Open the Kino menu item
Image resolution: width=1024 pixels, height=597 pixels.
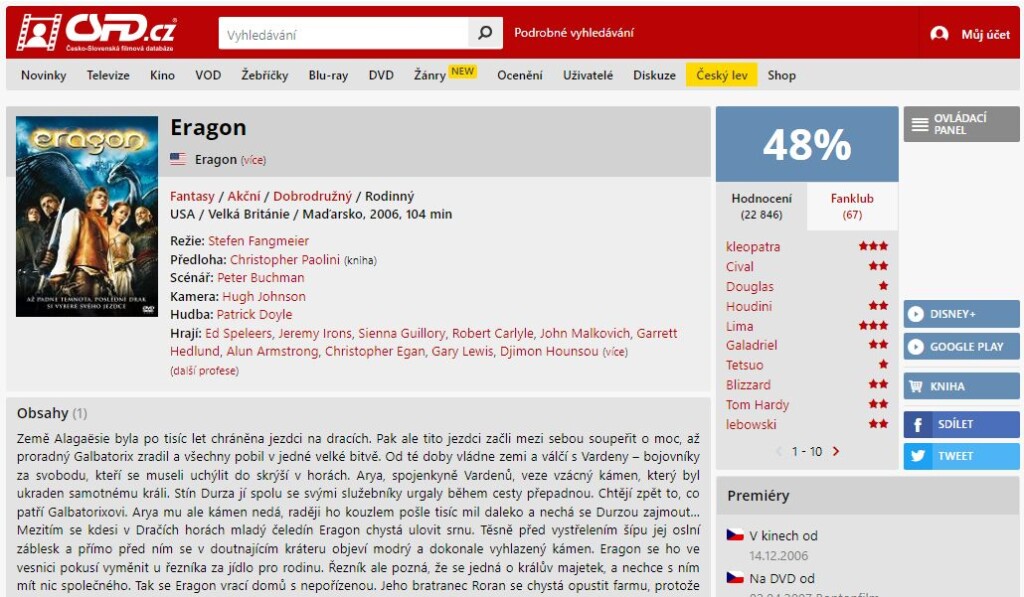pos(162,75)
